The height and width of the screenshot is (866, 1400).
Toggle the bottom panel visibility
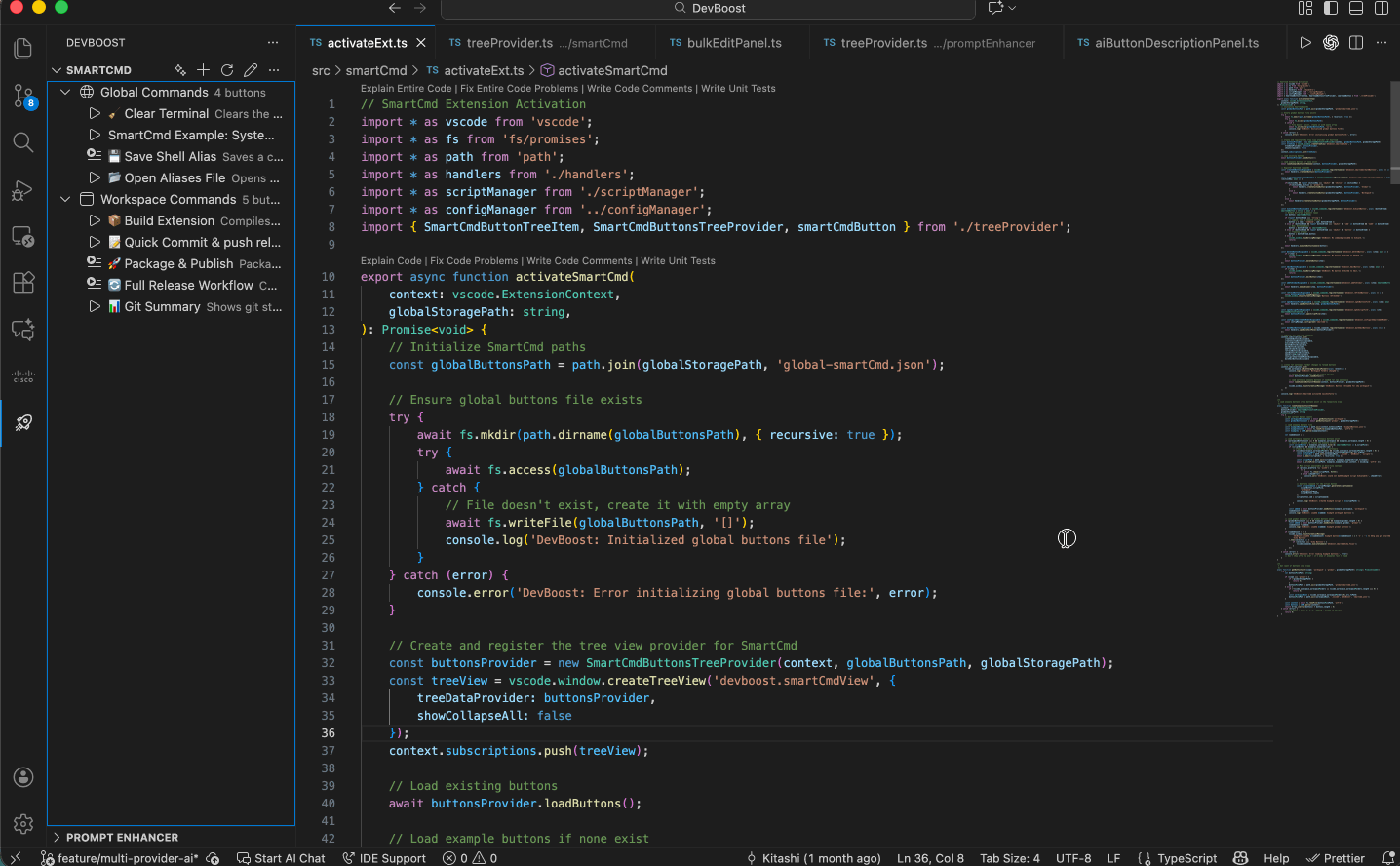click(x=1356, y=8)
